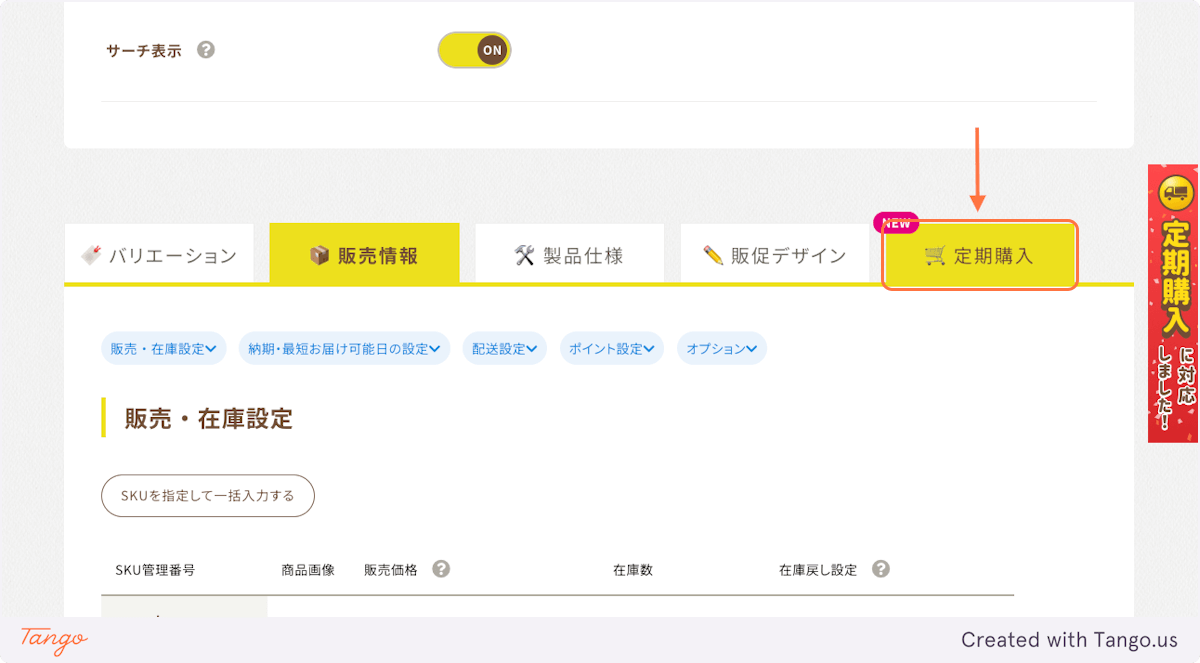Click SKUを指定して一括入力する button
1200x663 pixels.
point(208,496)
